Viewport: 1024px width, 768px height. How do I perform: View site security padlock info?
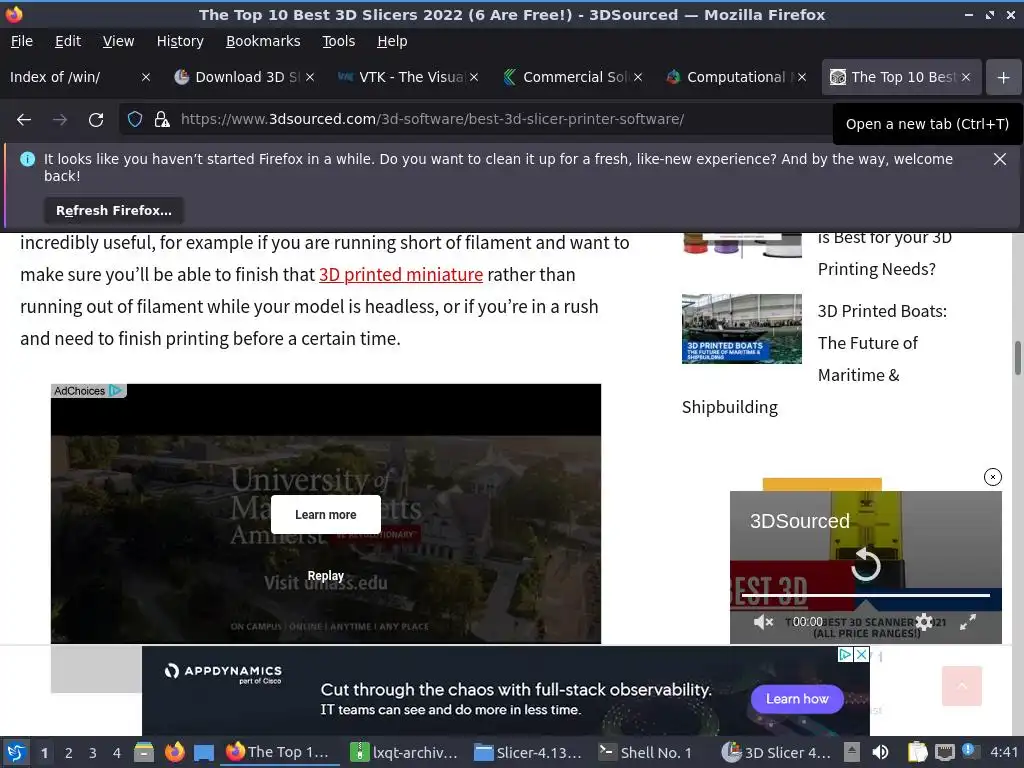(x=161, y=120)
